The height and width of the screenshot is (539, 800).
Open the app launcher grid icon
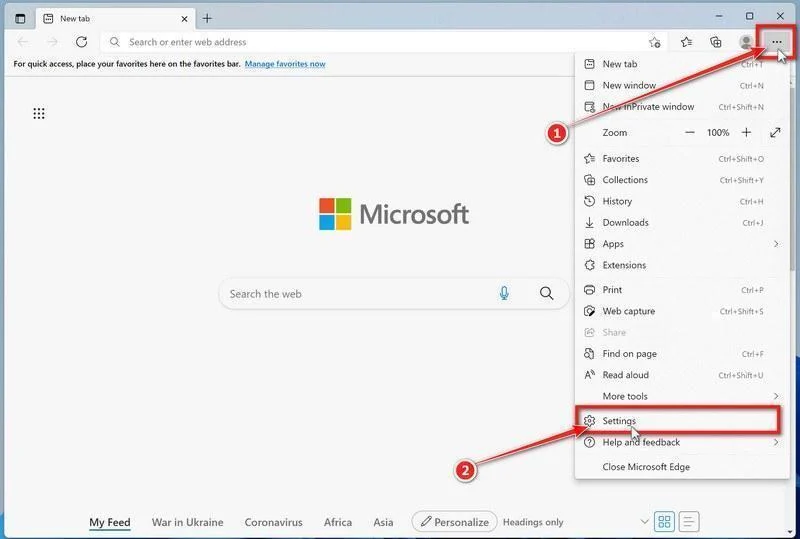pyautogui.click(x=39, y=113)
